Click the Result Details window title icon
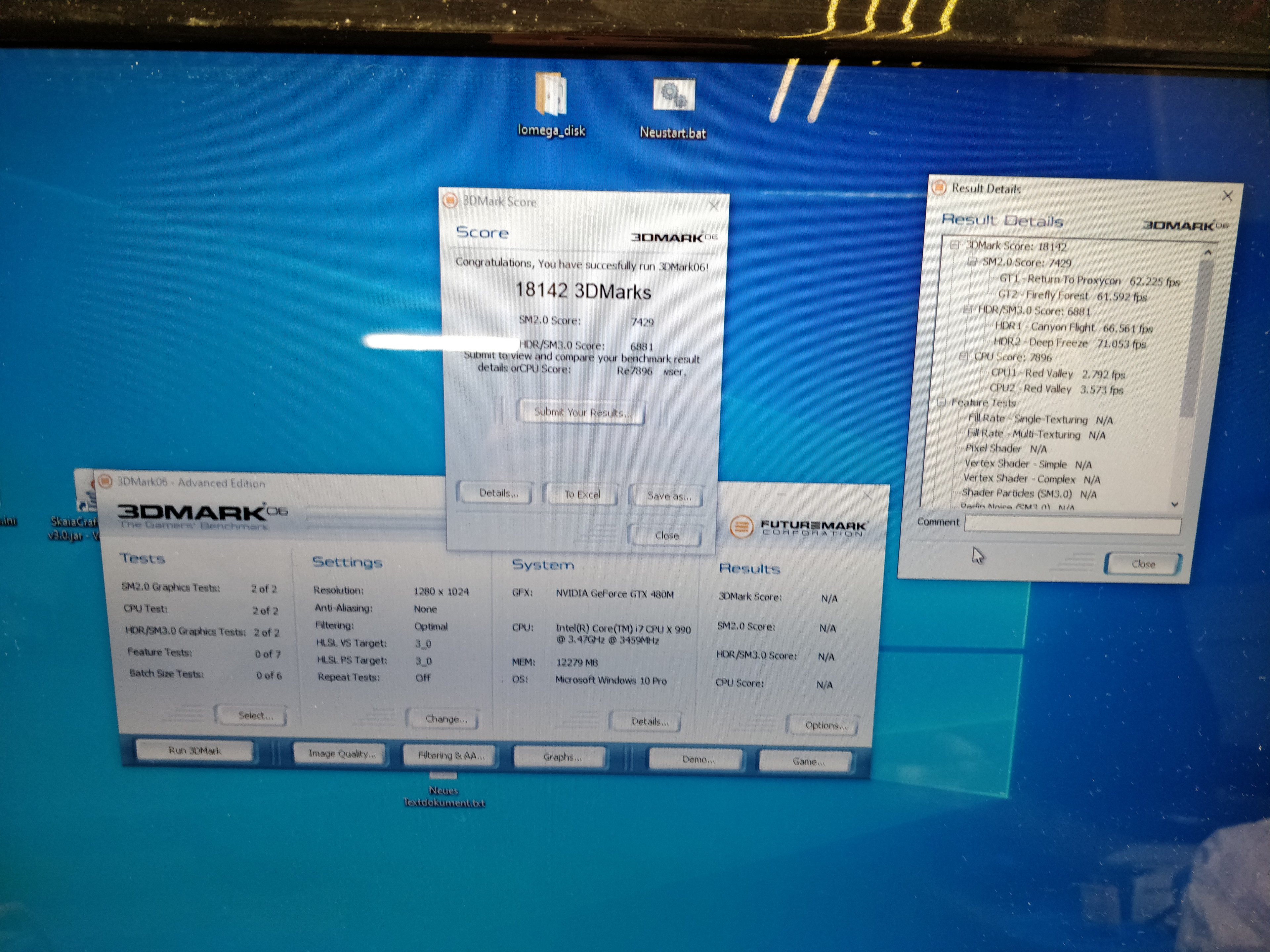 tap(939, 188)
